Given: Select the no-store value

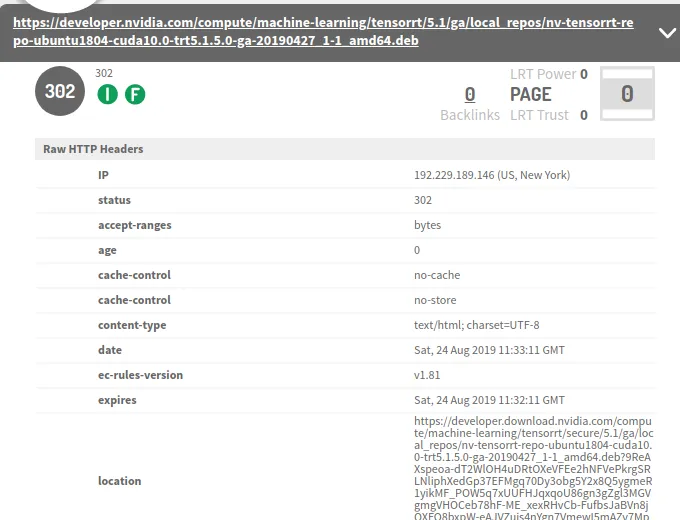Looking at the screenshot, I should [435, 300].
